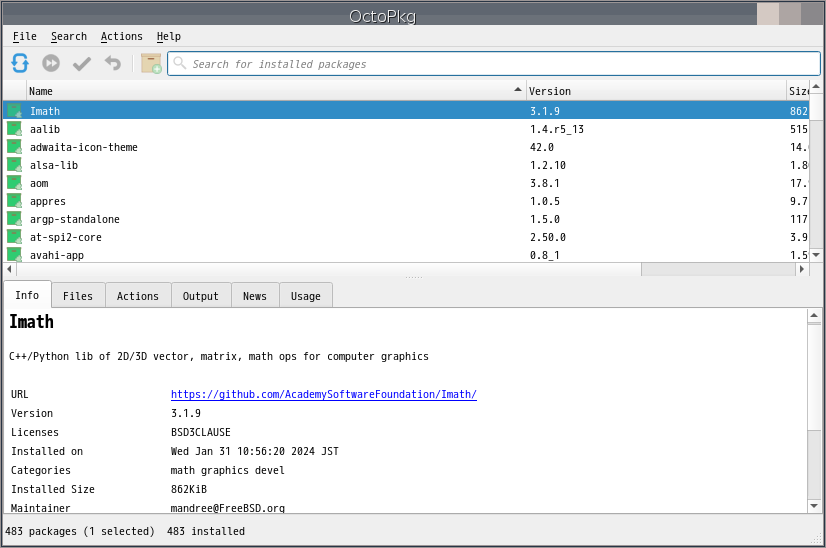Select the adwaita-icon-theme package row

pyautogui.click(x=406, y=146)
